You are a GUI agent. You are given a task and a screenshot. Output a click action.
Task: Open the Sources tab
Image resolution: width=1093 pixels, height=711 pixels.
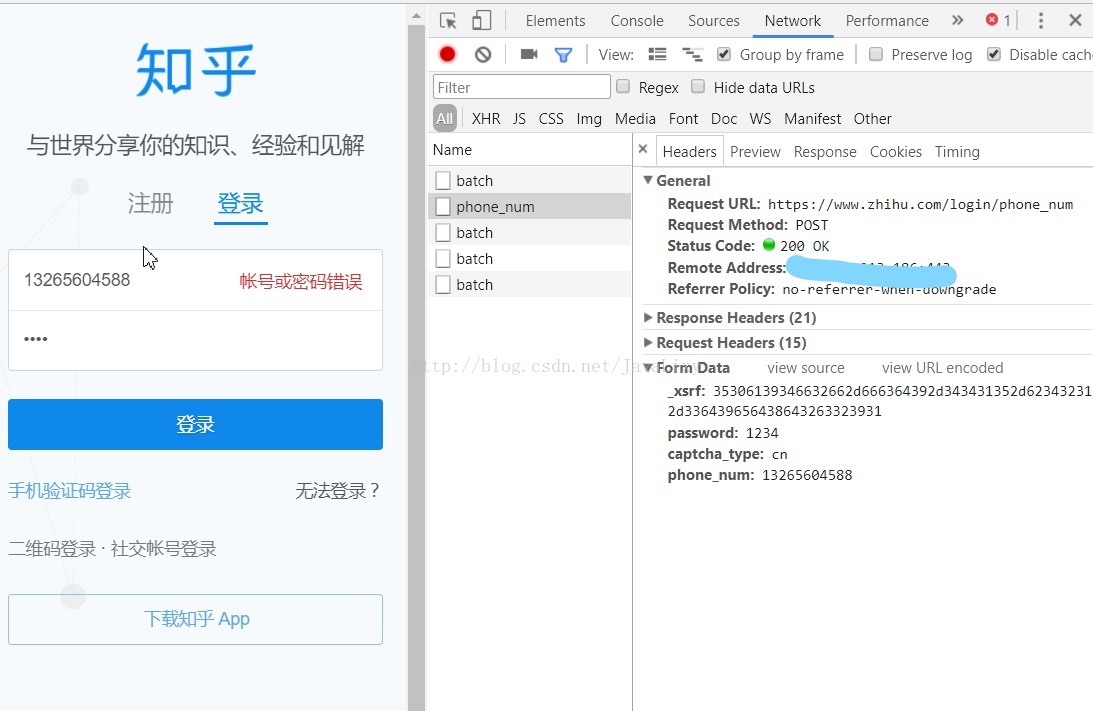(x=714, y=21)
